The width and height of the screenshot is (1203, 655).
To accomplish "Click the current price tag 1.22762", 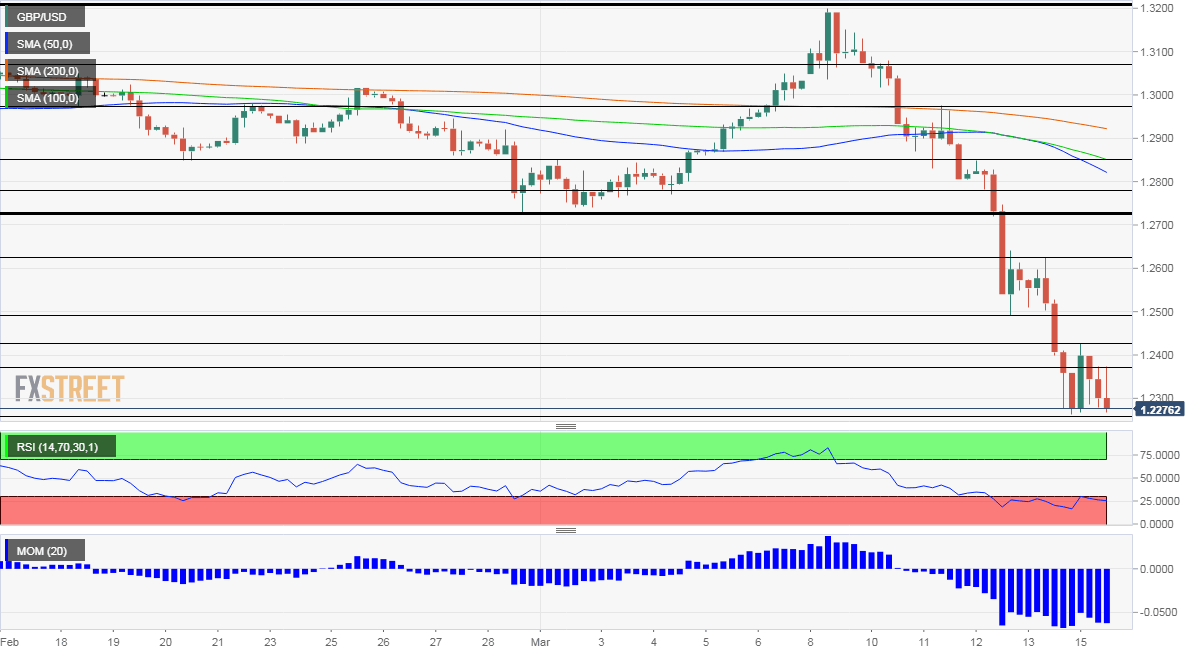I will click(x=1160, y=410).
